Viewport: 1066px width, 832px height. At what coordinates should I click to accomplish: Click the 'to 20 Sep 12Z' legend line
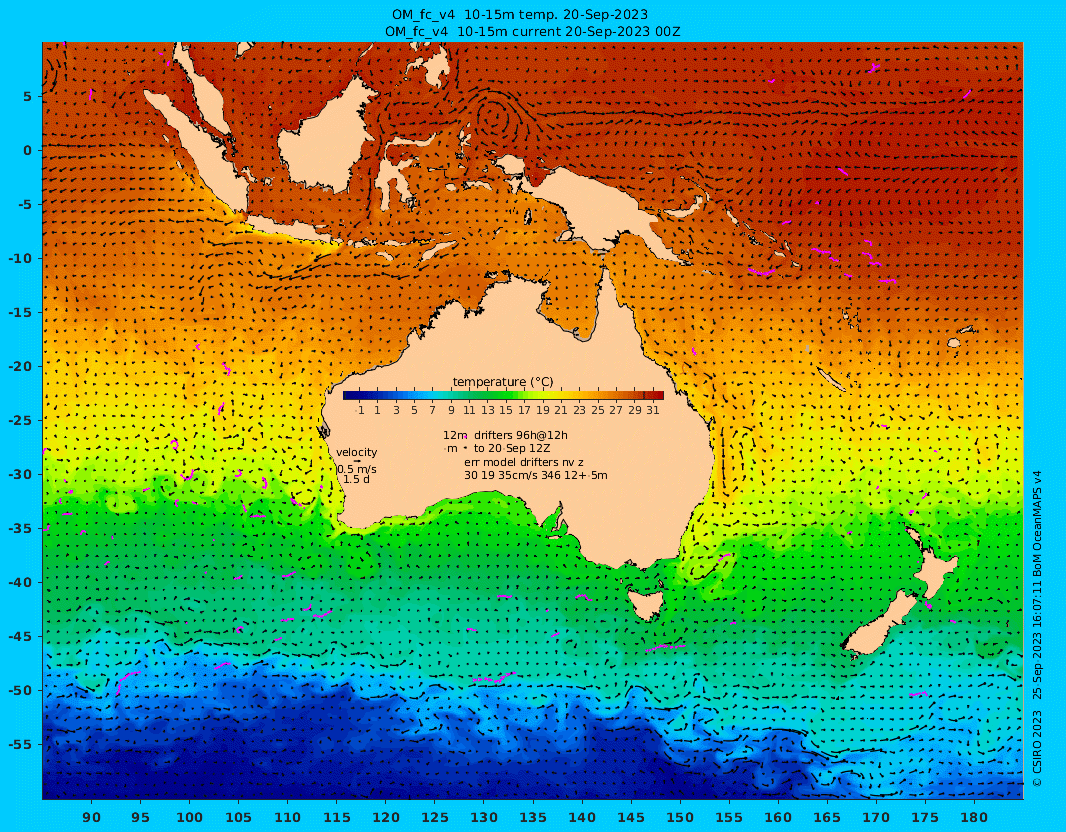coord(512,449)
